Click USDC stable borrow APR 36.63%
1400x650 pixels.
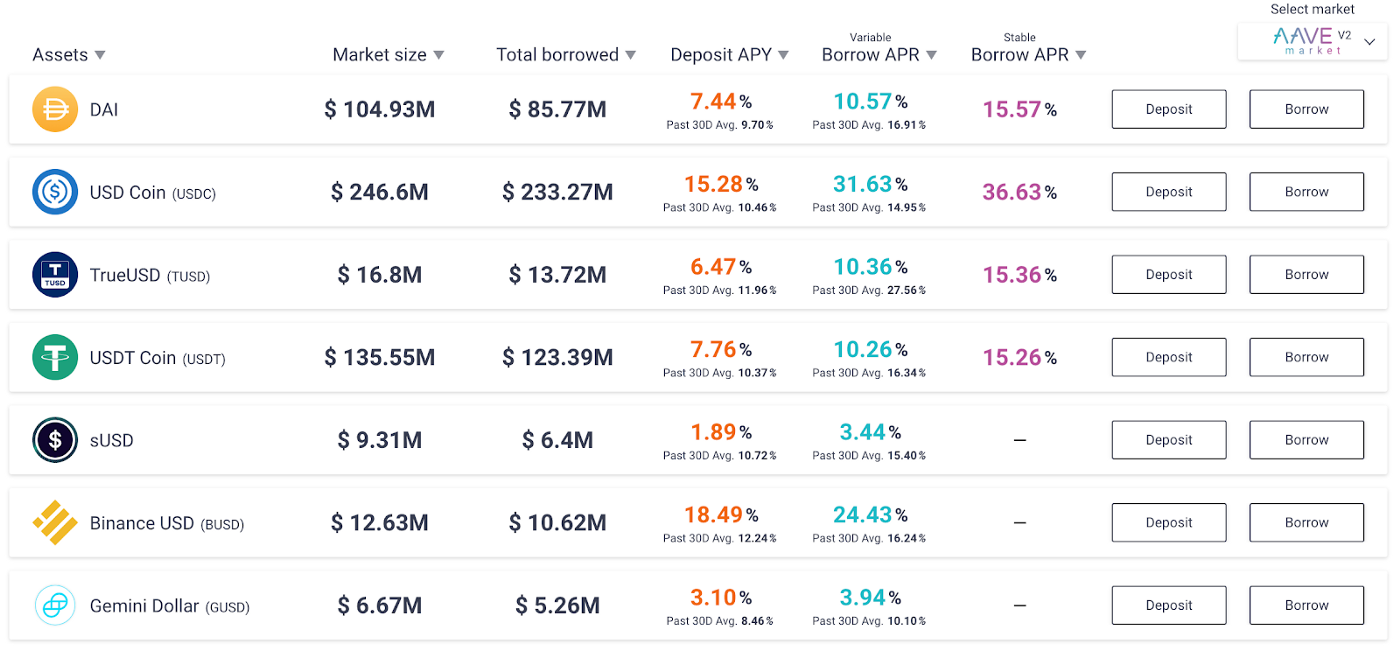point(1020,192)
